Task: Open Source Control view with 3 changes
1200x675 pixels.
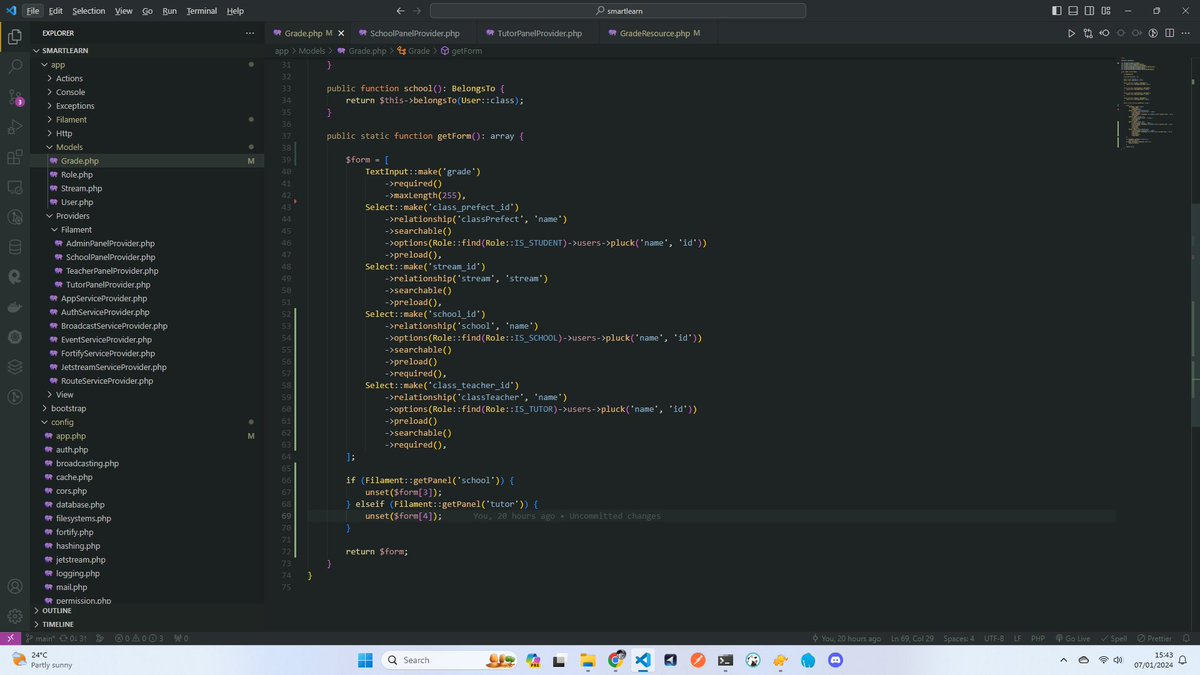Action: coord(15,97)
